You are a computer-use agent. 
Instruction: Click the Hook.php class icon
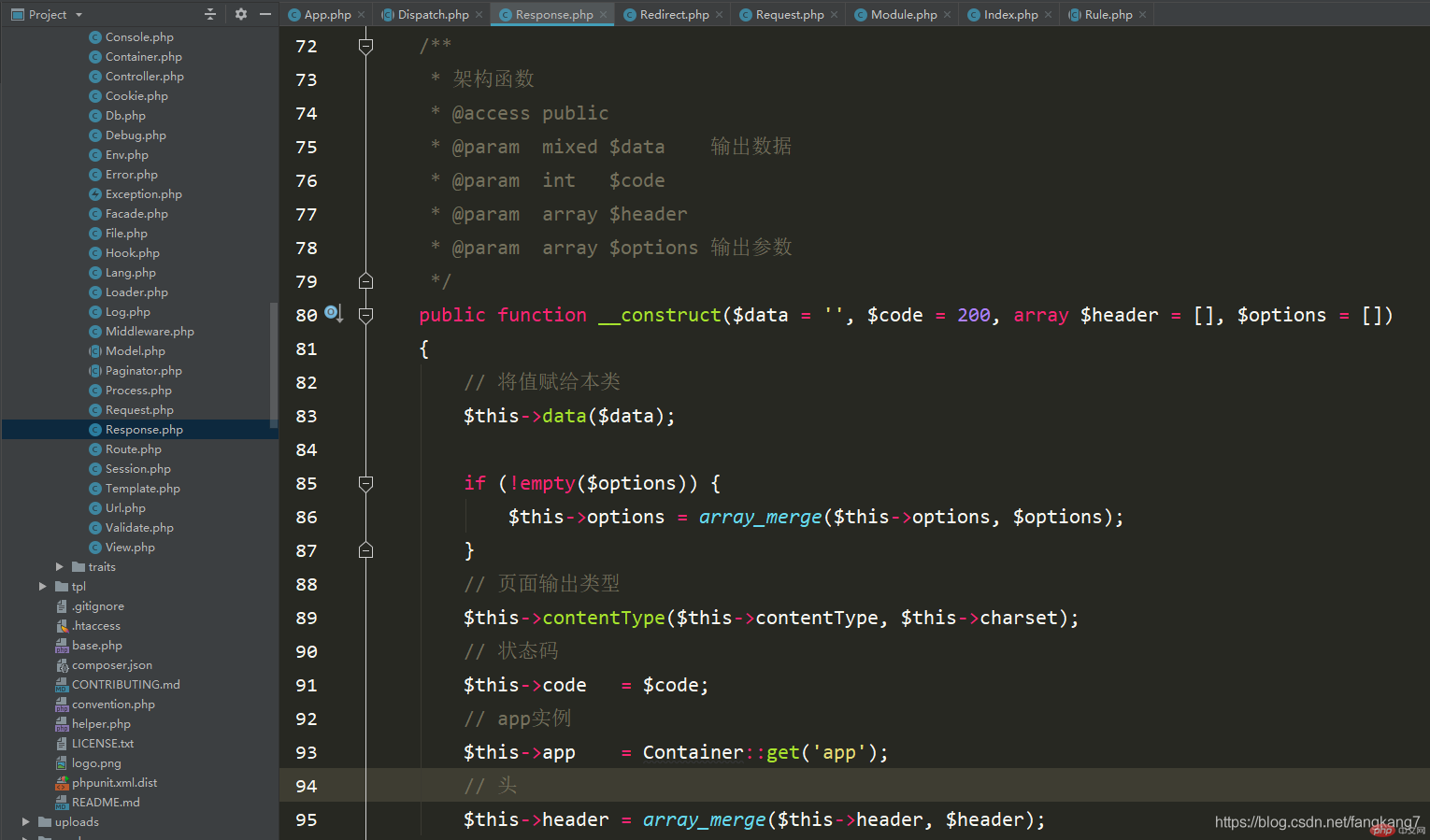tap(95, 253)
